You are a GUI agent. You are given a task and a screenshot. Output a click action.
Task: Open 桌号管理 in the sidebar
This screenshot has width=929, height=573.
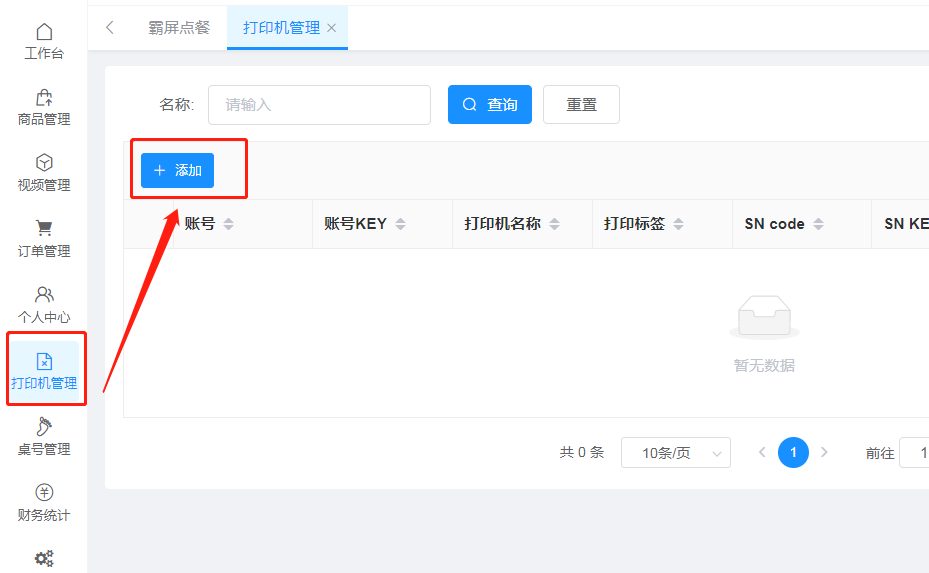pyautogui.click(x=44, y=437)
